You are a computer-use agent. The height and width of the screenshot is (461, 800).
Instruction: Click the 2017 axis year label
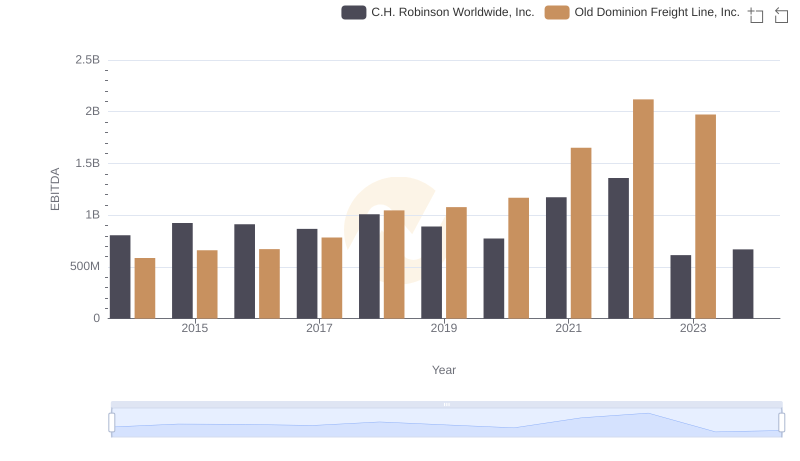[319, 328]
